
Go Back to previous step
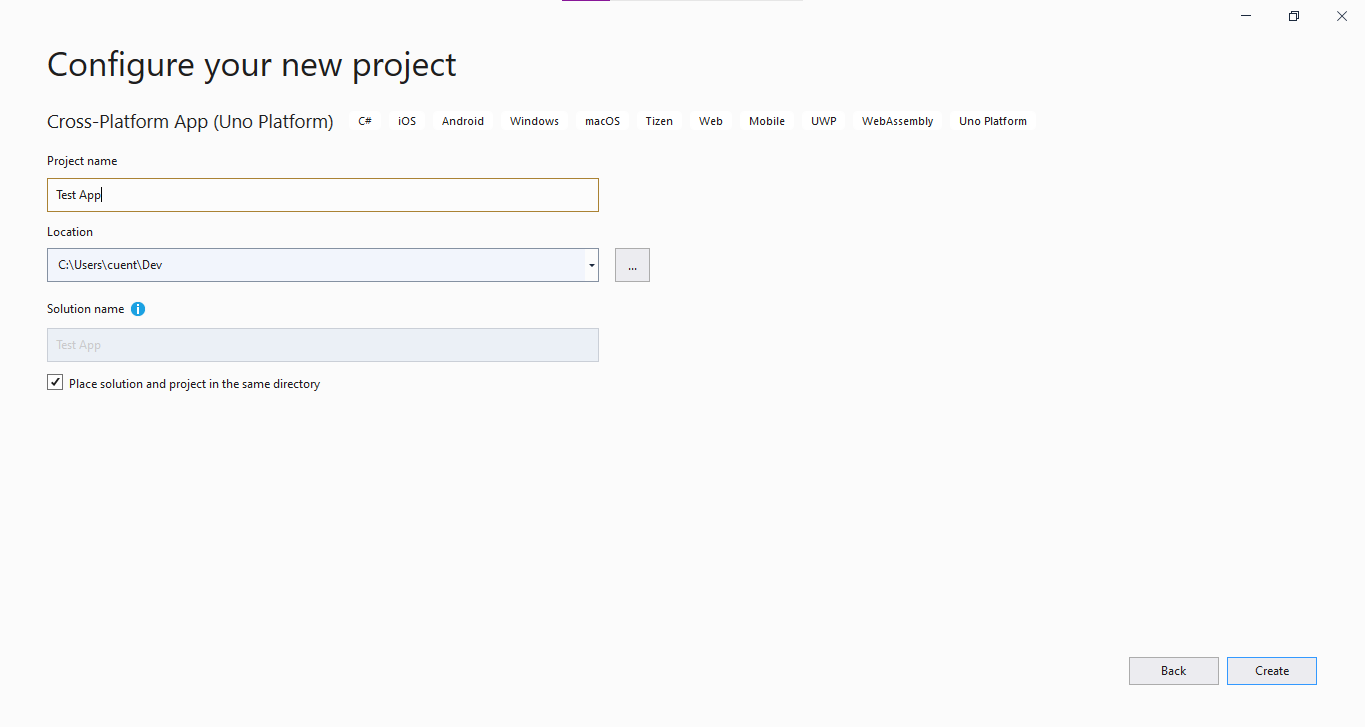click(1174, 671)
